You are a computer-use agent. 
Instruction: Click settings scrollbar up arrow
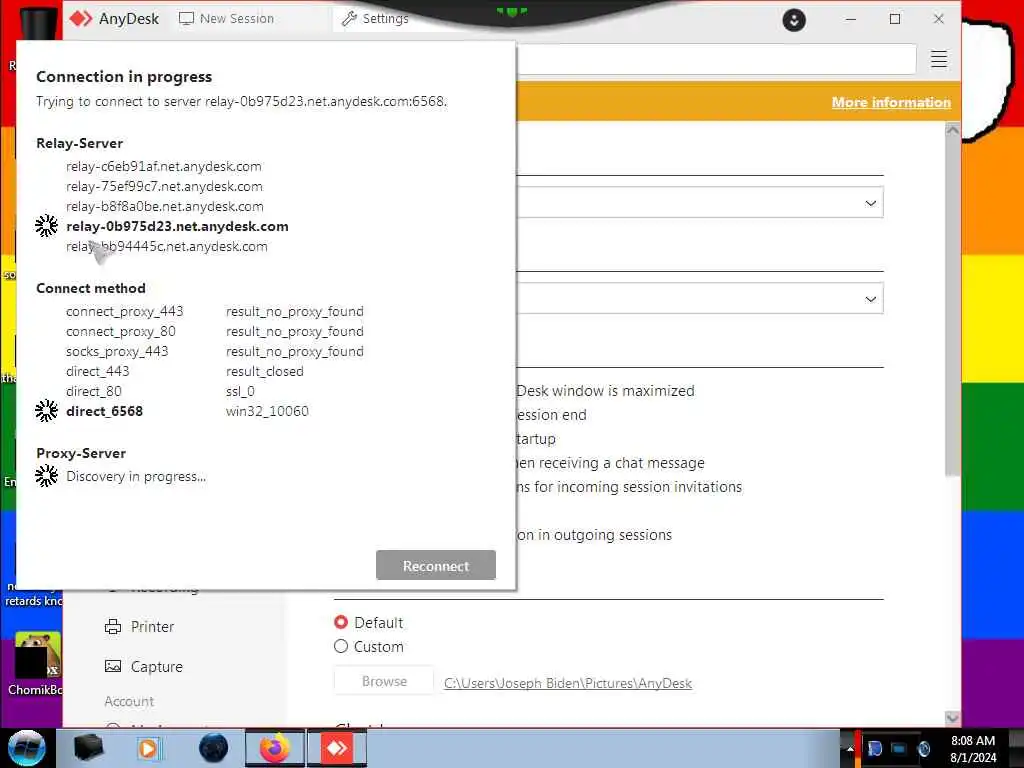tap(952, 130)
